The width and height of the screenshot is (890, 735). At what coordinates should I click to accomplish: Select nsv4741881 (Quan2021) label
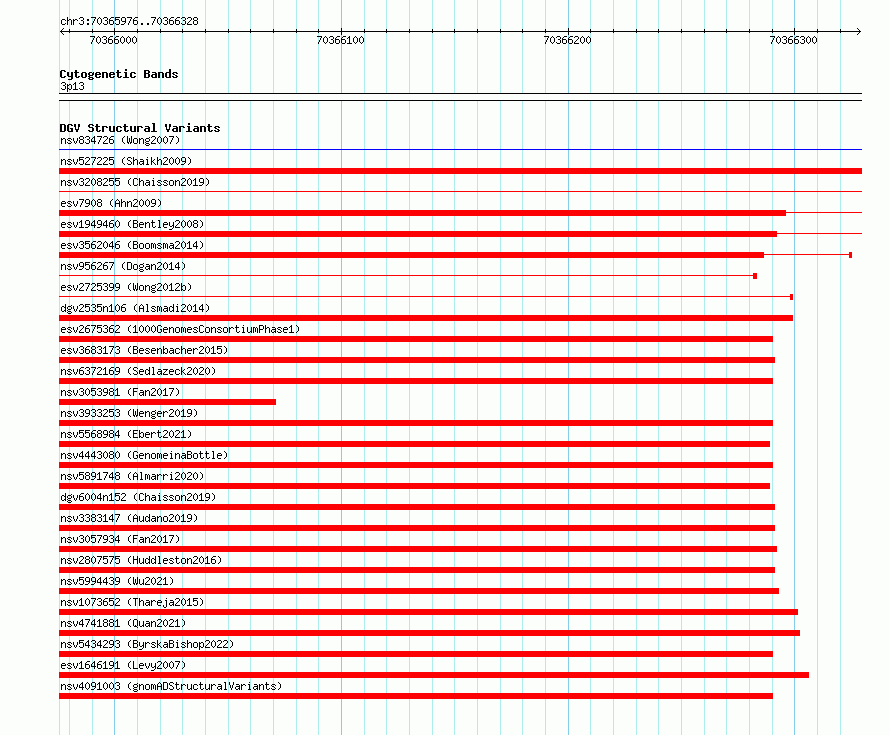click(123, 623)
